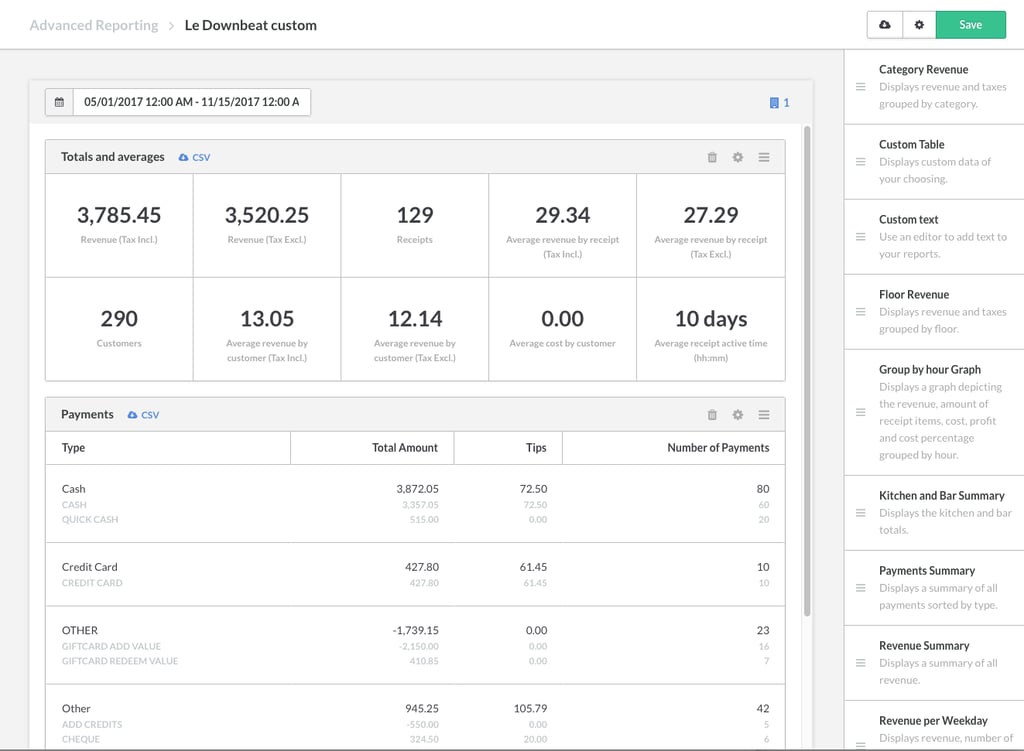Viewport: 1024px width, 751px height.
Task: Delete the Payments widget via trash icon
Action: coord(712,415)
